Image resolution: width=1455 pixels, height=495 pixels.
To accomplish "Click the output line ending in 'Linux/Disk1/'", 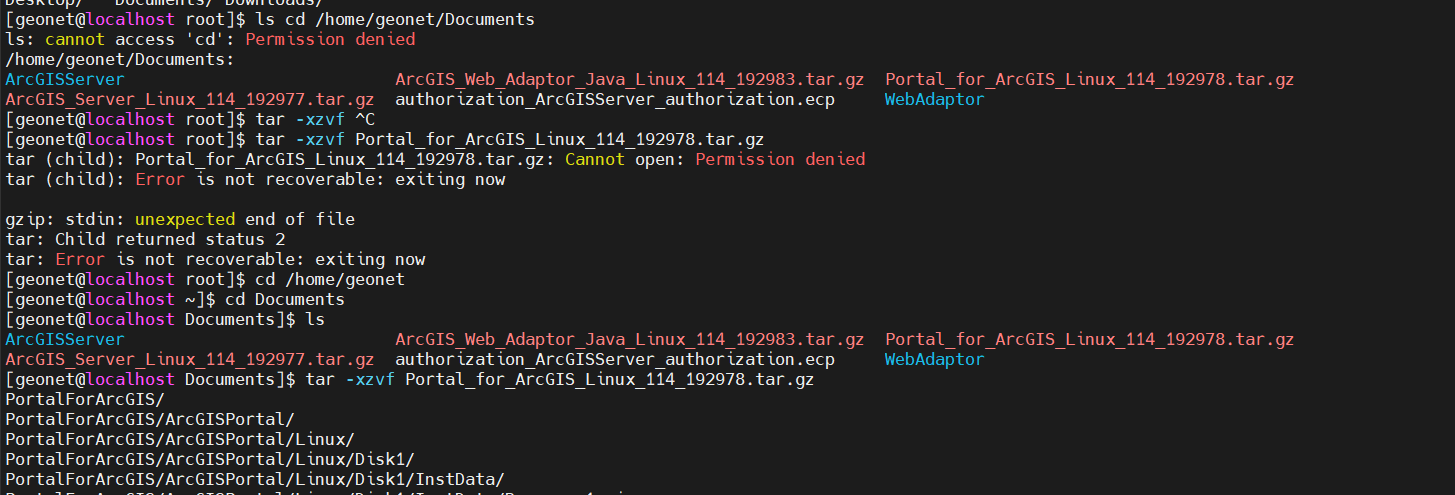I will pos(210,459).
